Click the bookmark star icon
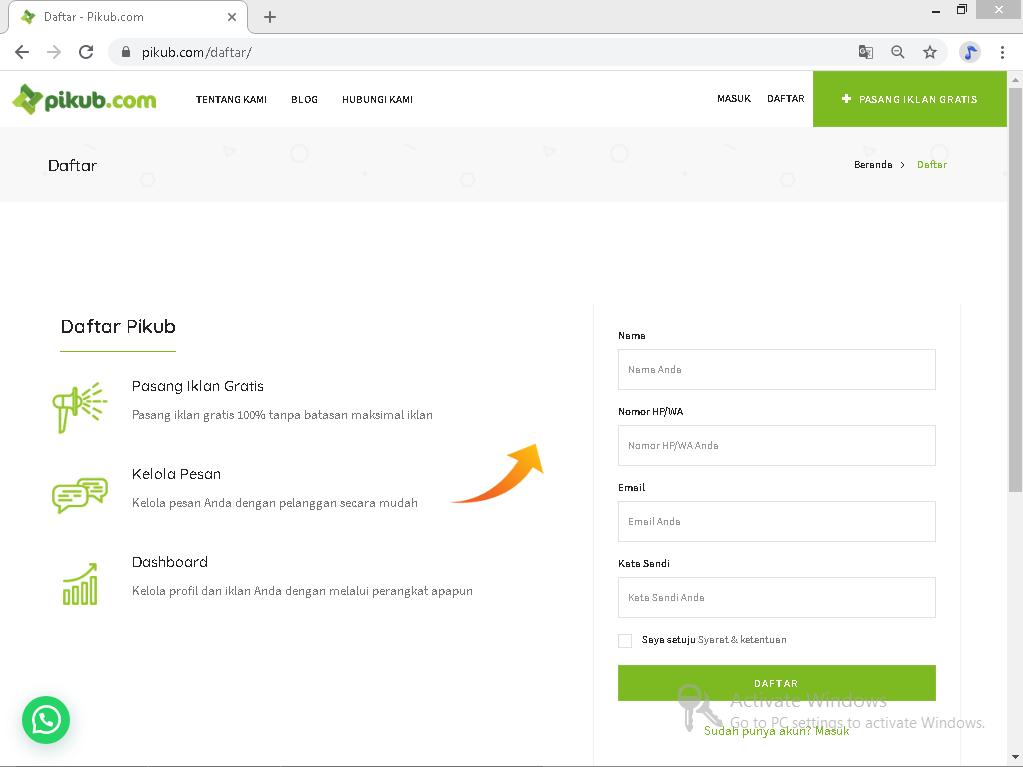Screen dimensions: 1023x767 (x=930, y=51)
